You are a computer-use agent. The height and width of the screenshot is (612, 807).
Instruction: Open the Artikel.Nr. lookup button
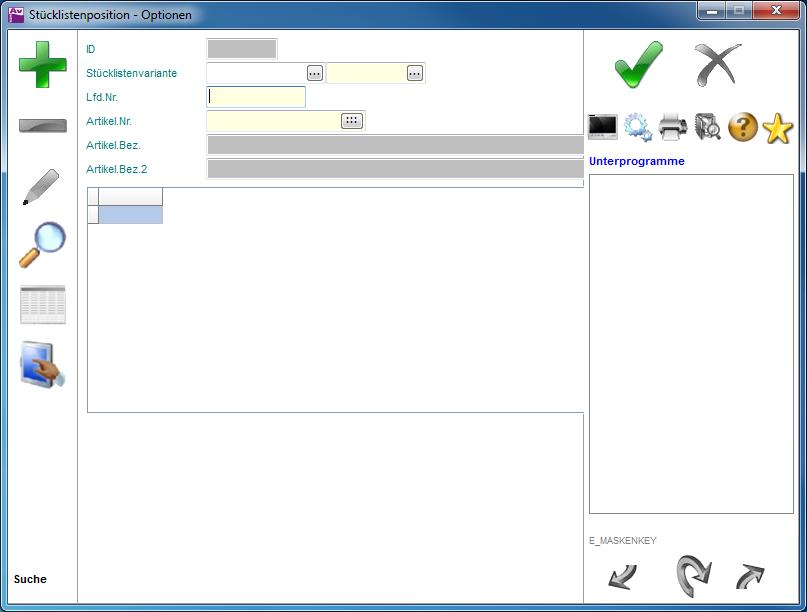point(351,121)
